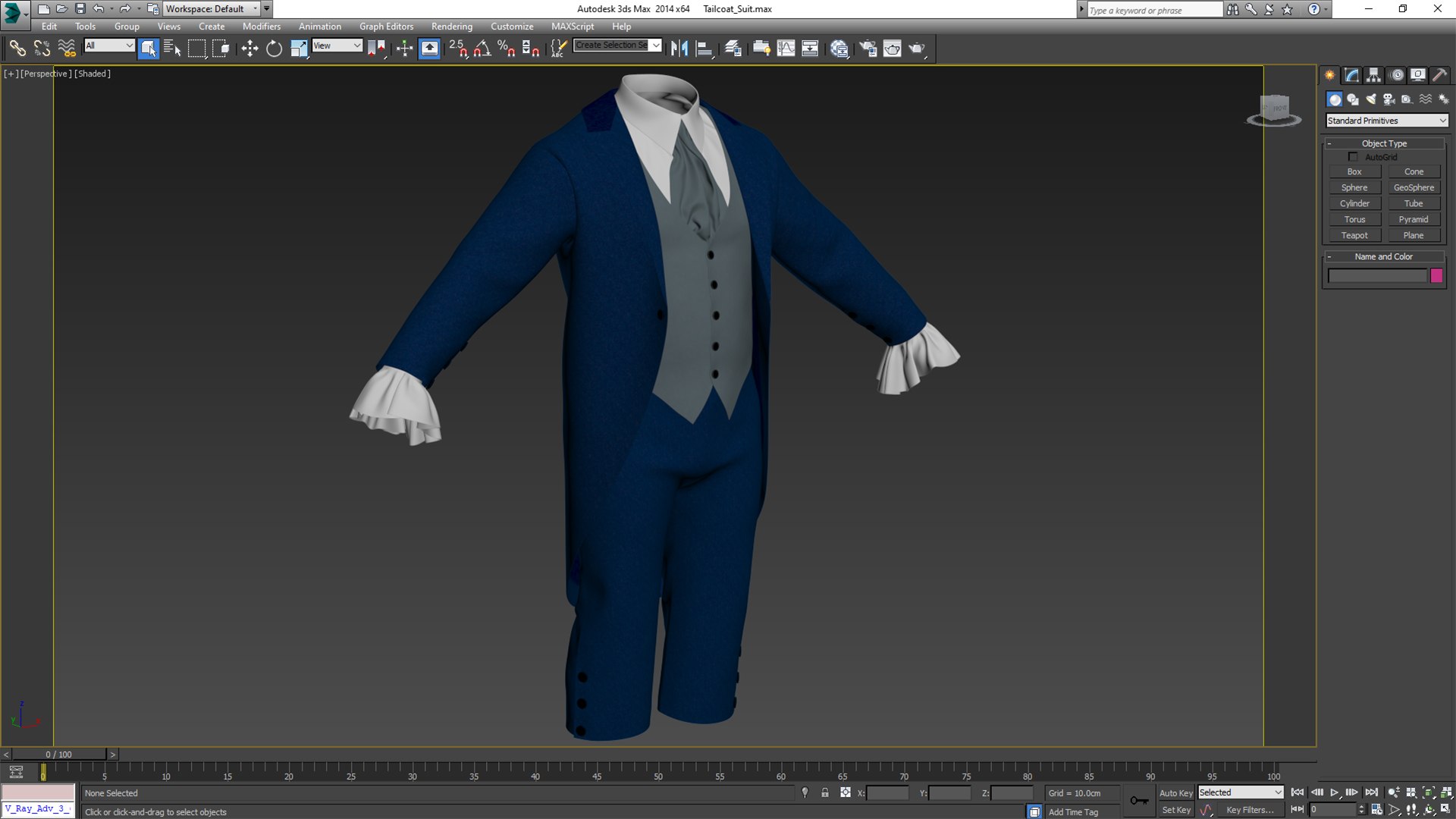Click the Cylinder object button
This screenshot has width=1456, height=819.
(x=1354, y=203)
